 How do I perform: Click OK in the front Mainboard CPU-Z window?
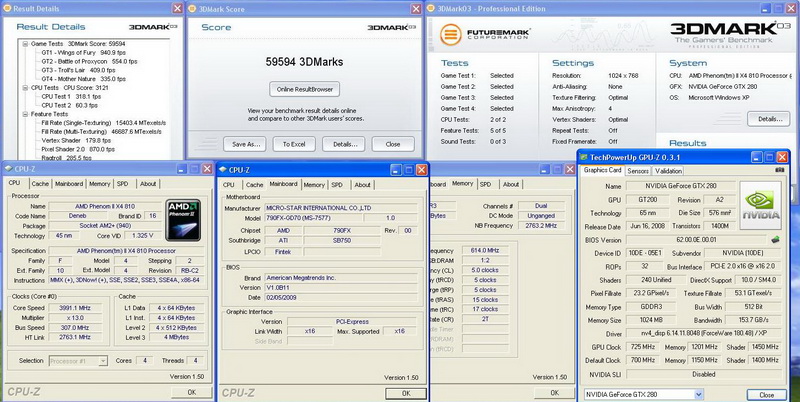point(406,393)
